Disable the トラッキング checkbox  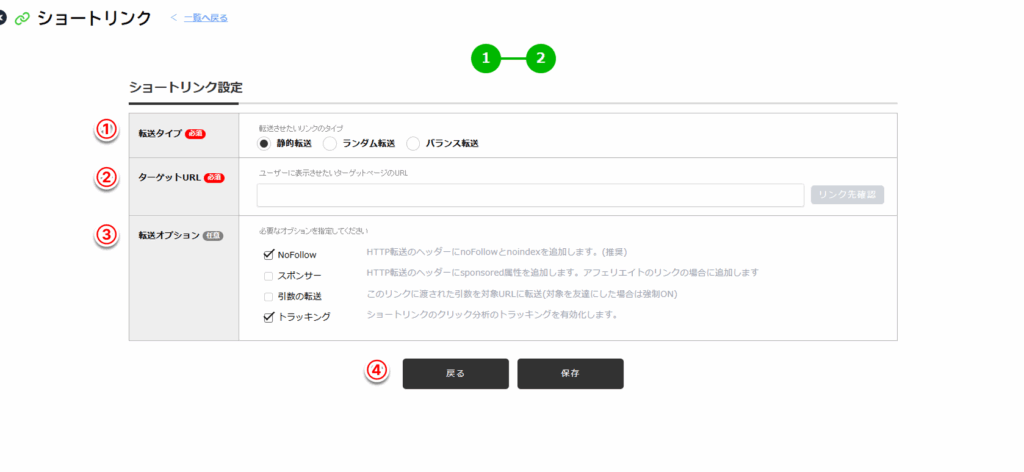click(x=268, y=317)
